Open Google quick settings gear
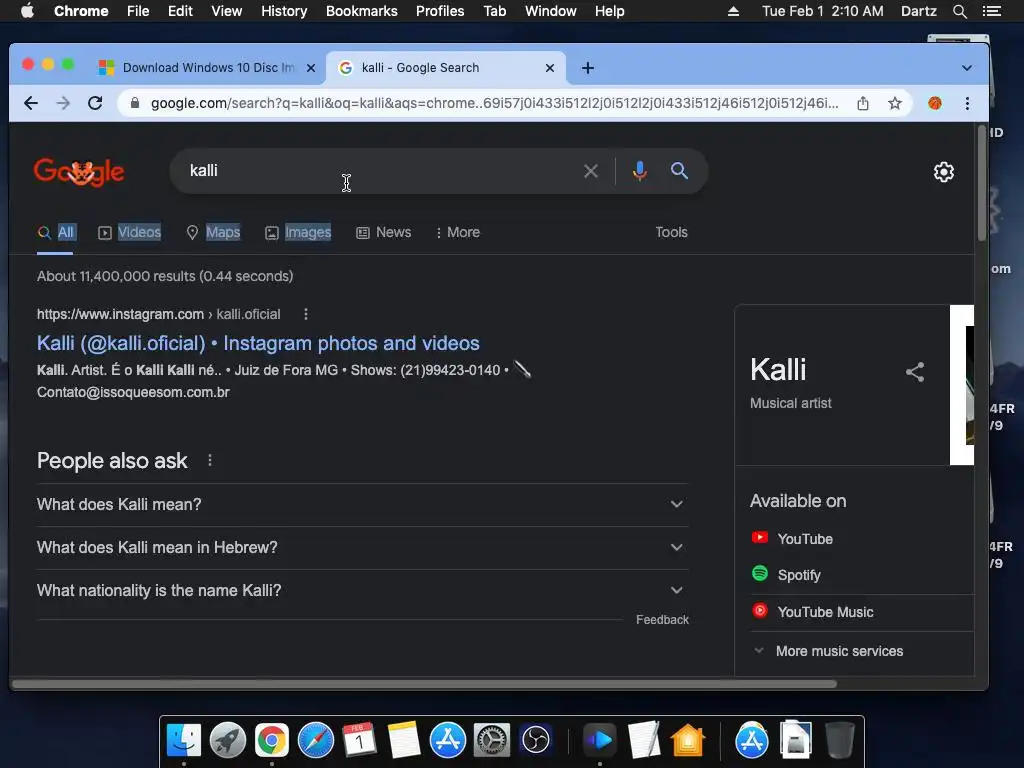 (944, 172)
